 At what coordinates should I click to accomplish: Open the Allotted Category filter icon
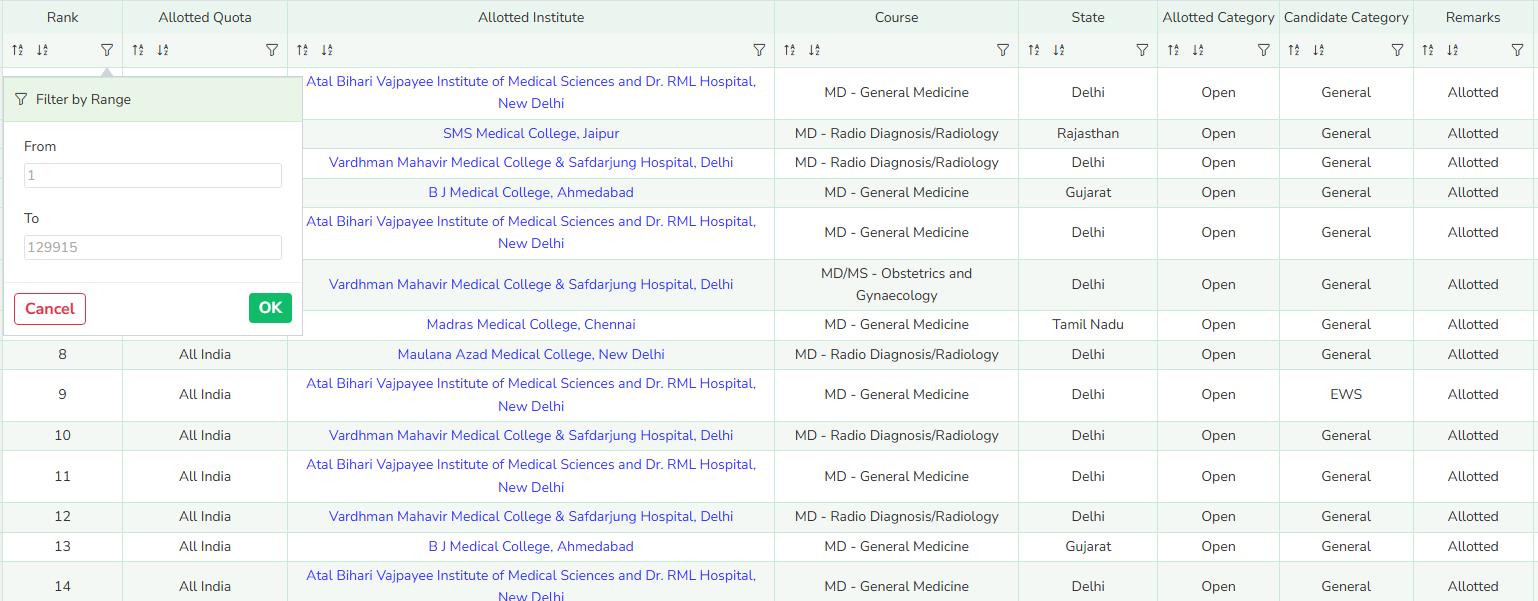[1263, 50]
